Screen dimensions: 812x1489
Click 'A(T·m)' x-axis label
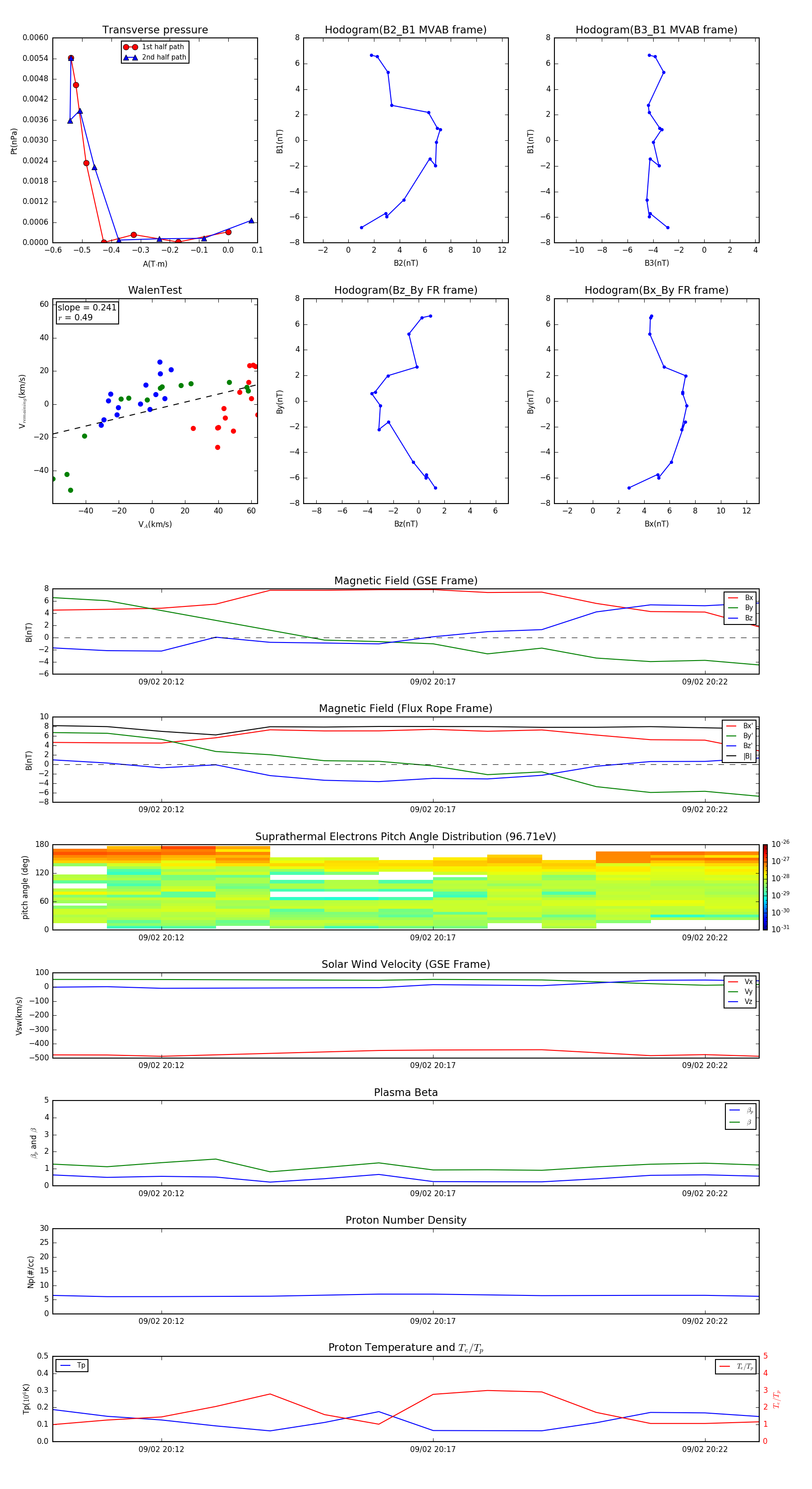[x=155, y=264]
